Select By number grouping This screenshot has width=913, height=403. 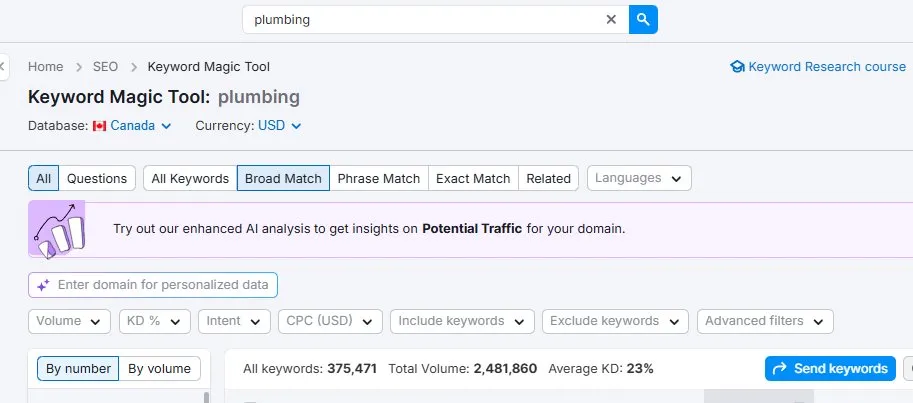click(78, 369)
